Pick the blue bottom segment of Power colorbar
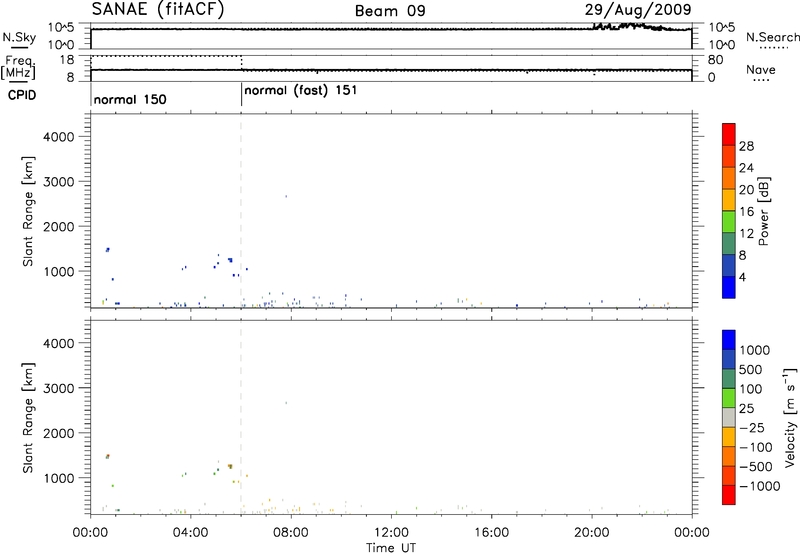This screenshot has width=800, height=554. click(x=729, y=287)
